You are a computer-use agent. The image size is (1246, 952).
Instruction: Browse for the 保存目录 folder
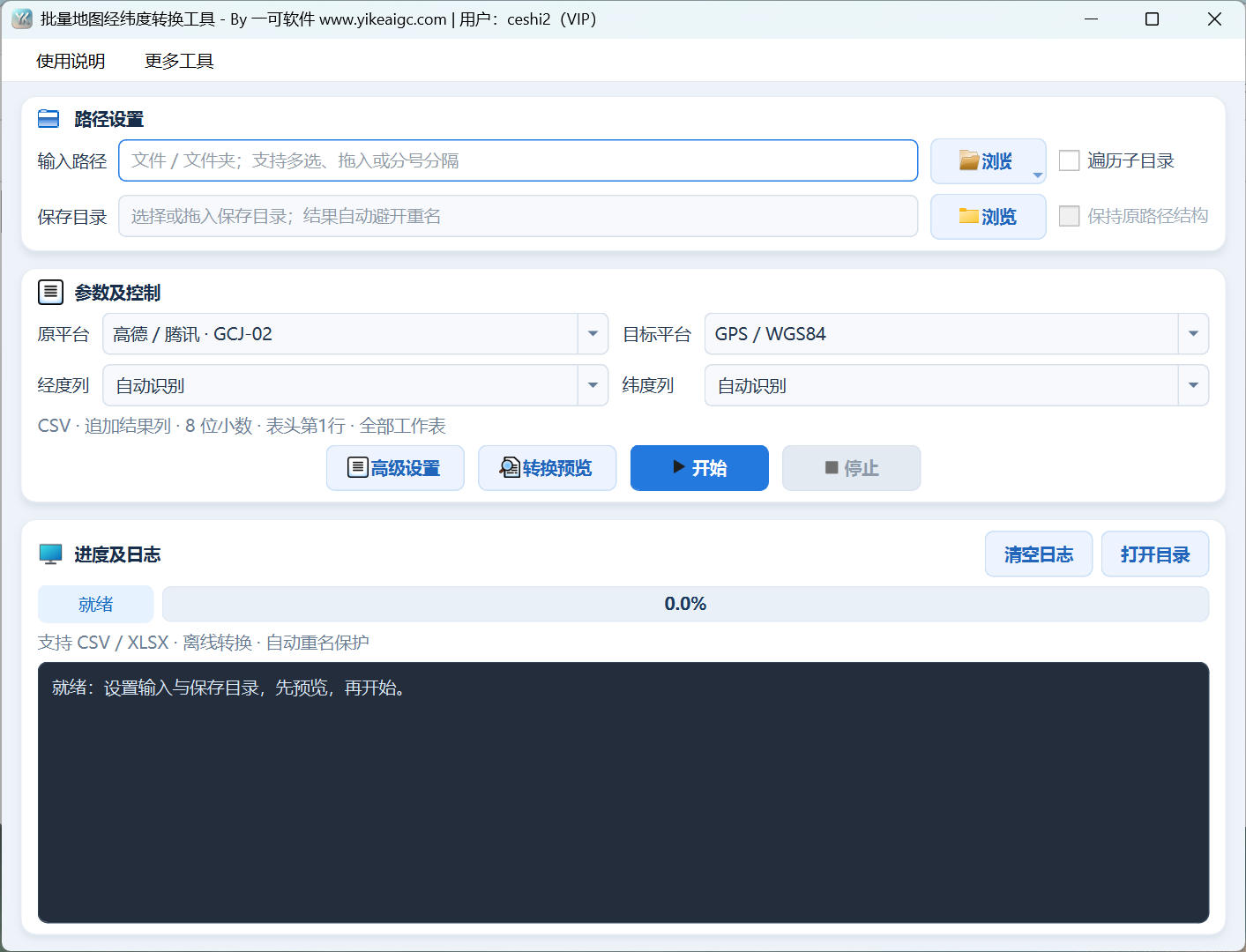[989, 217]
